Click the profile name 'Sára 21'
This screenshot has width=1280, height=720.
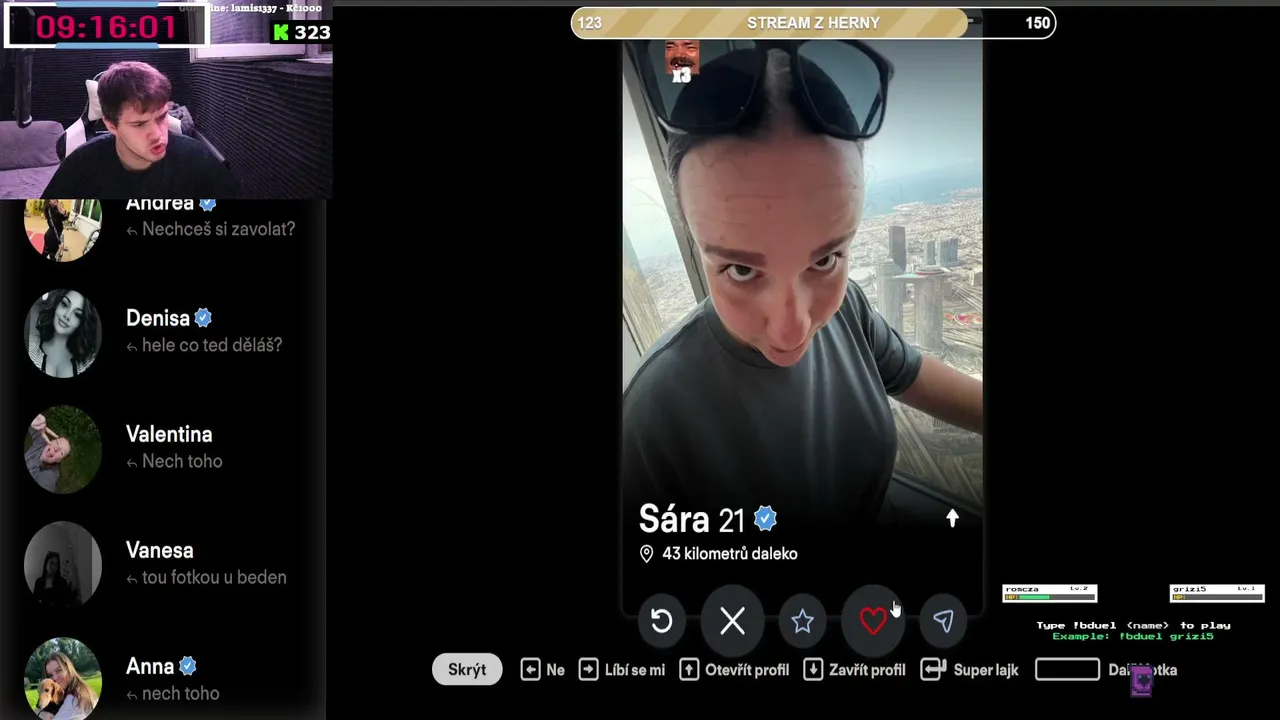tap(692, 519)
